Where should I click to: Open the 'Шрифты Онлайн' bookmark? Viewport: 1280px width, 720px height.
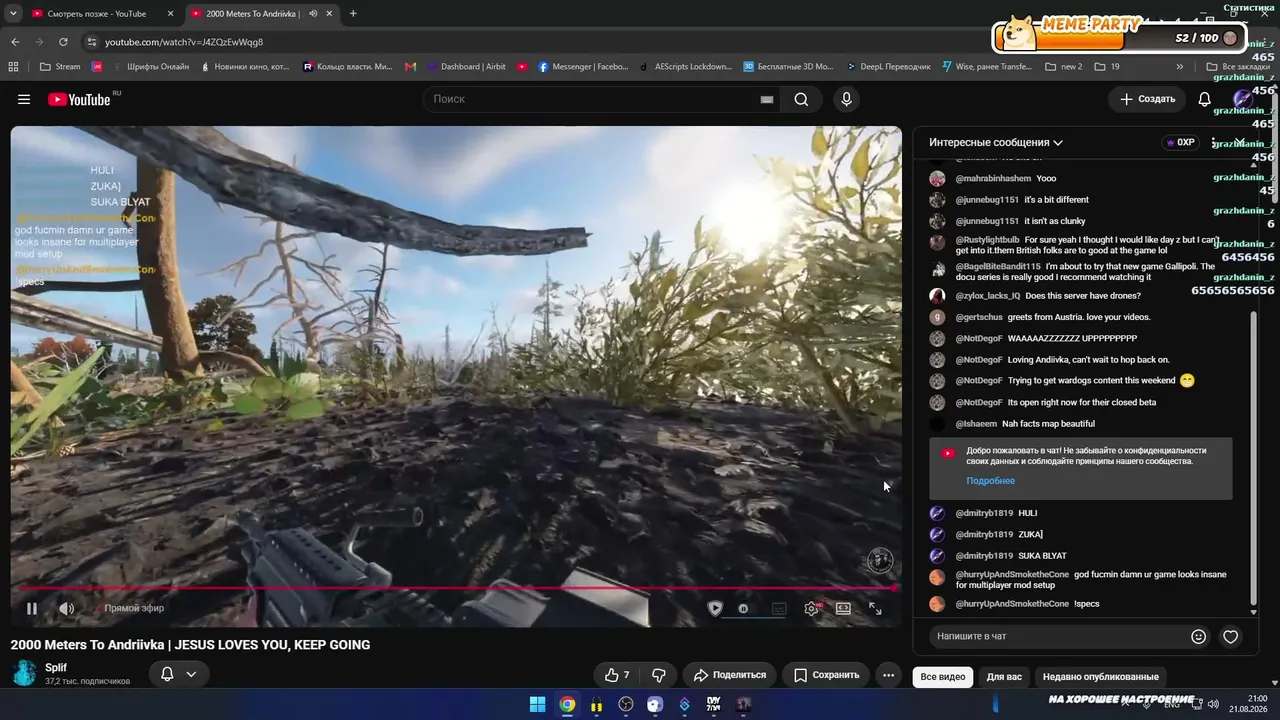tap(149, 67)
